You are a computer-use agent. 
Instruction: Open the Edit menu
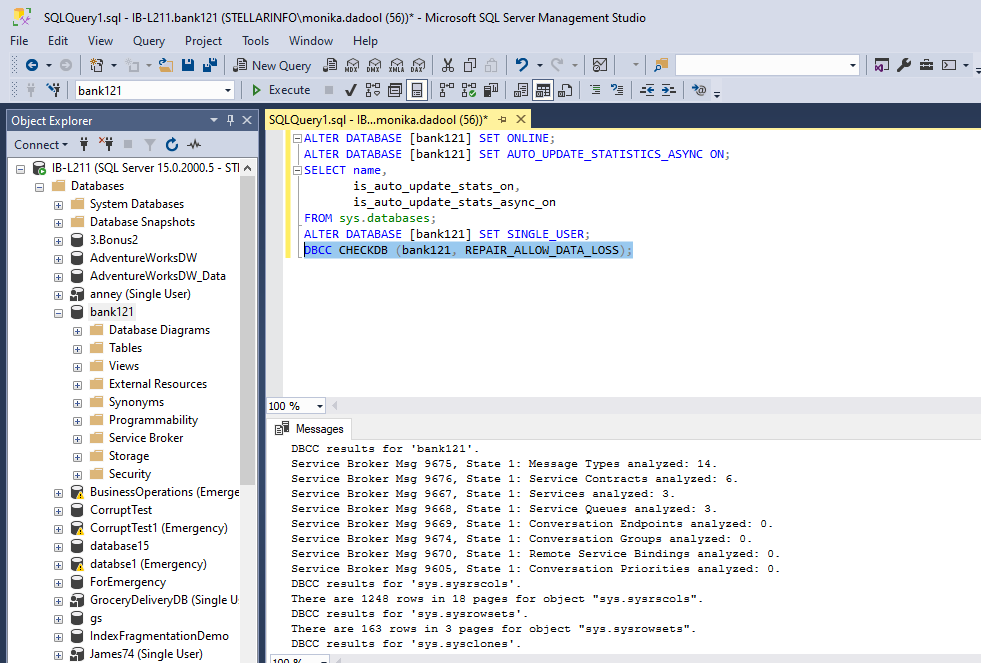[x=58, y=41]
